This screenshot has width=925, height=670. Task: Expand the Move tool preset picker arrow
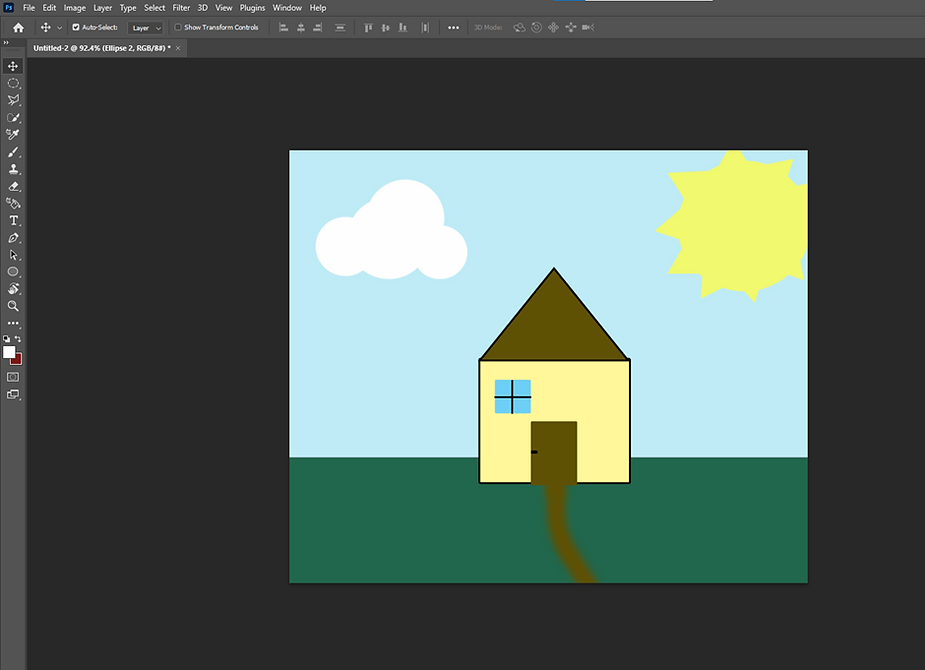pos(59,28)
